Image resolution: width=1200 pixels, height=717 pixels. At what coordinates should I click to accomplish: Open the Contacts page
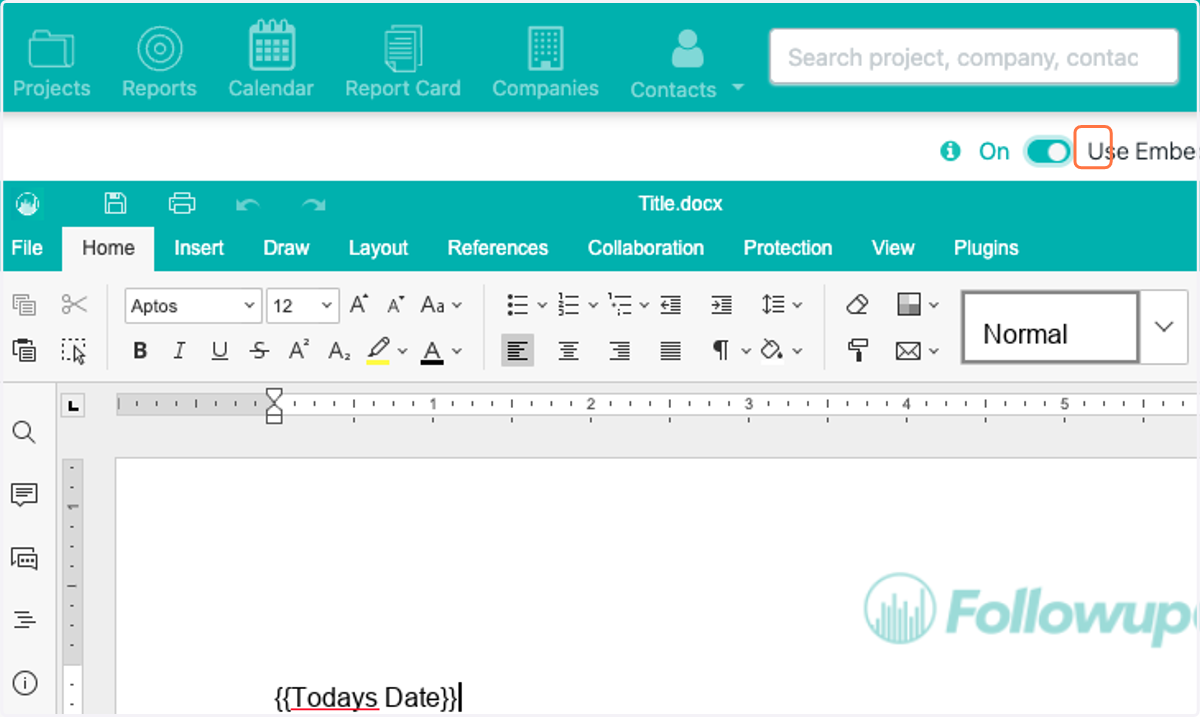pyautogui.click(x=673, y=63)
